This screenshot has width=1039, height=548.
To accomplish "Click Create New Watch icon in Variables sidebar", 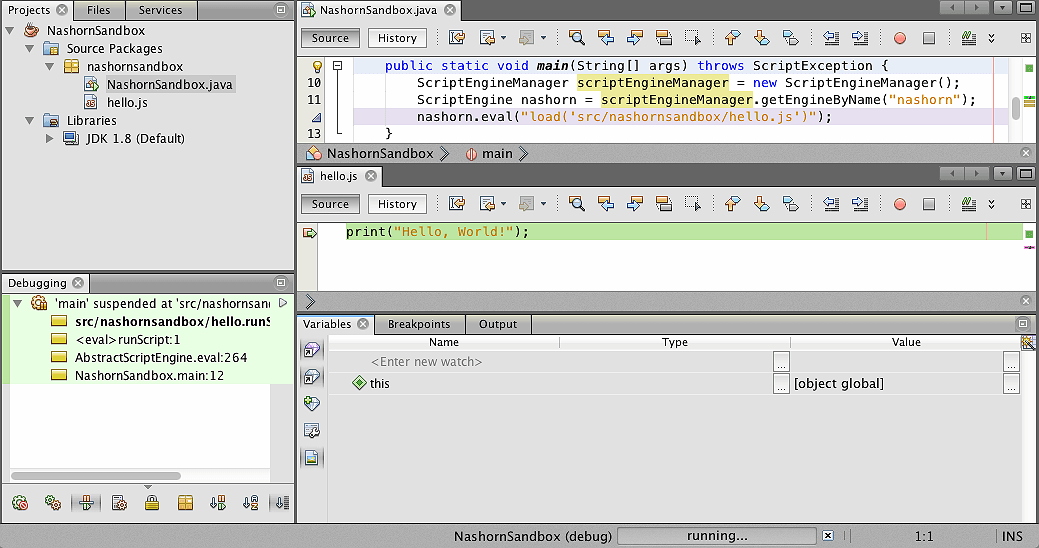I will (x=312, y=404).
